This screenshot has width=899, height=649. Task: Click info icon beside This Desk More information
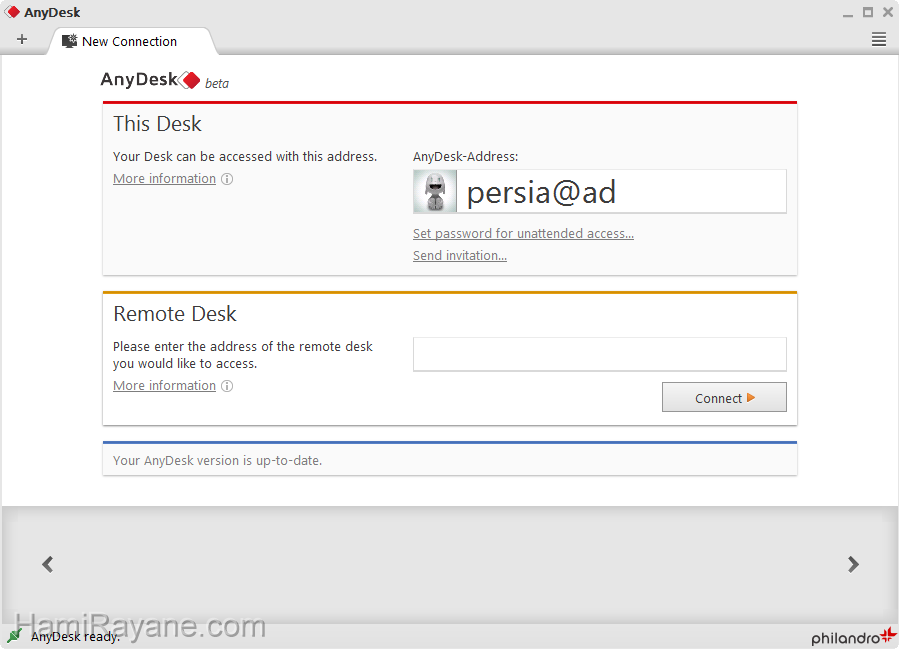[227, 179]
